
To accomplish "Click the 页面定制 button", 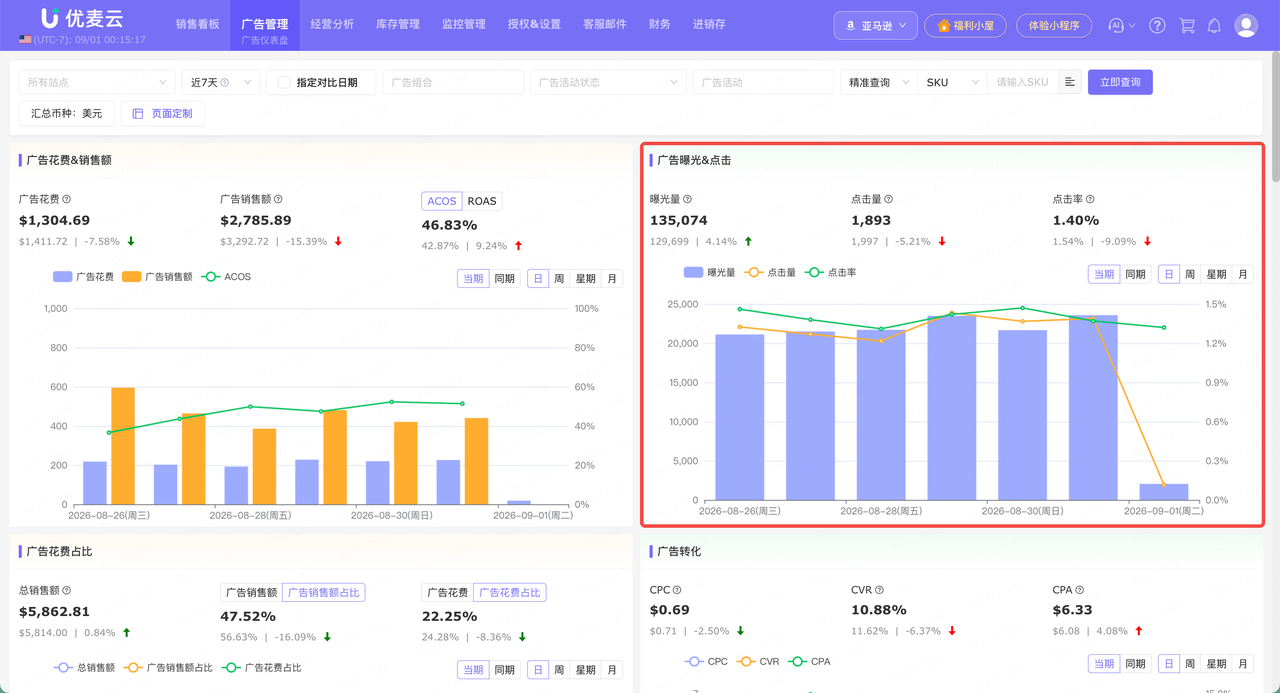I will [162, 114].
